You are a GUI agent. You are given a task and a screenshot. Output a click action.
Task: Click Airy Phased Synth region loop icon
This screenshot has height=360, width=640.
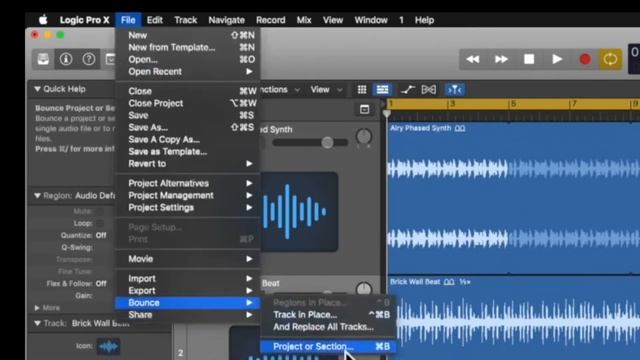coord(460,128)
